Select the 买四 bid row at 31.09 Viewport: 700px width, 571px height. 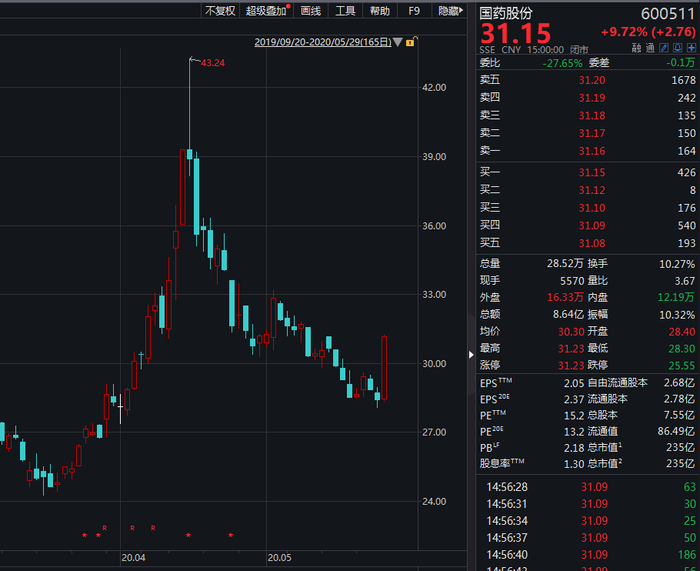[588, 225]
